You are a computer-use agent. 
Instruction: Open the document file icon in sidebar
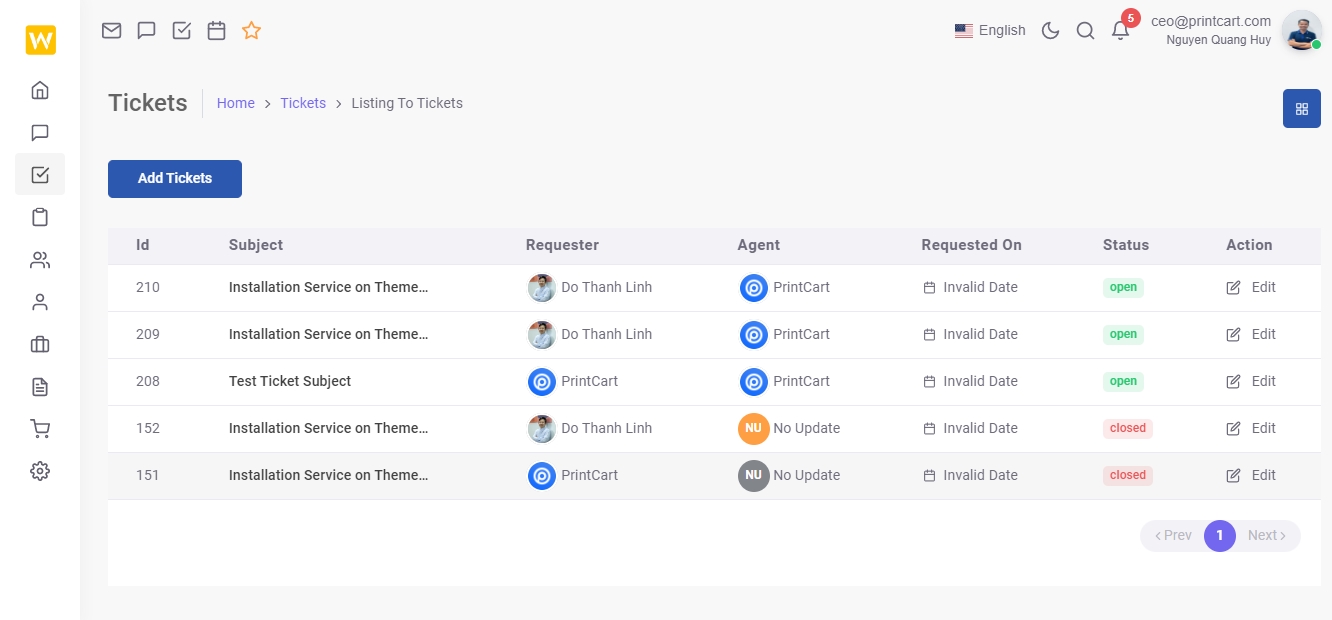tap(40, 387)
